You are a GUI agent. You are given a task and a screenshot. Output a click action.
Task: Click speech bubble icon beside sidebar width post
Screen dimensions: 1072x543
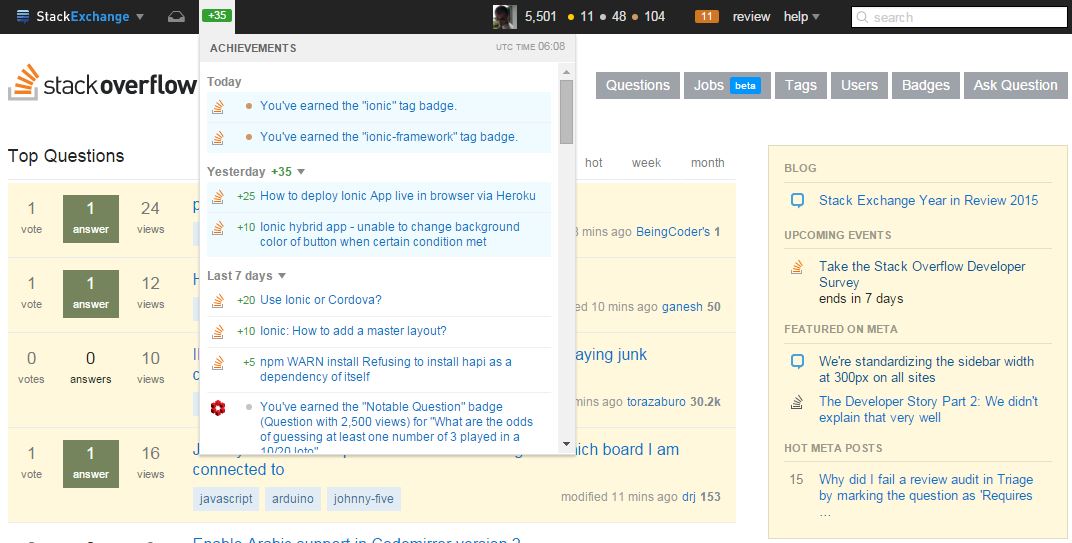pyautogui.click(x=797, y=361)
